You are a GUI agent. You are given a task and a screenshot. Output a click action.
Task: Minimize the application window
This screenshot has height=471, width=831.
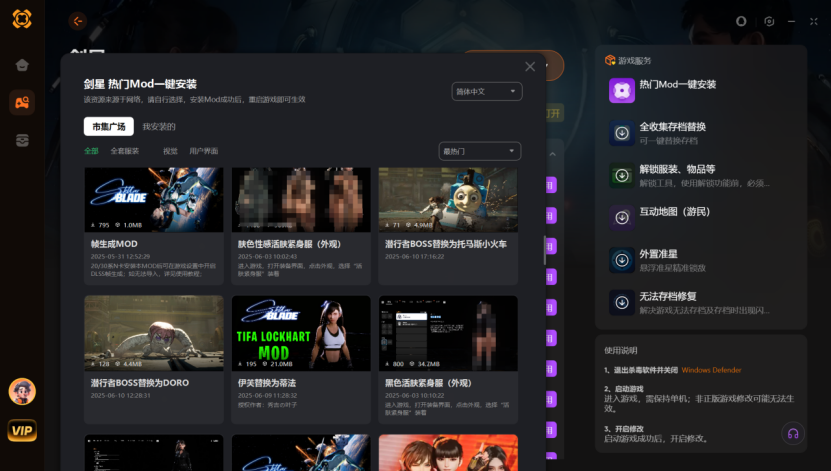(791, 21)
